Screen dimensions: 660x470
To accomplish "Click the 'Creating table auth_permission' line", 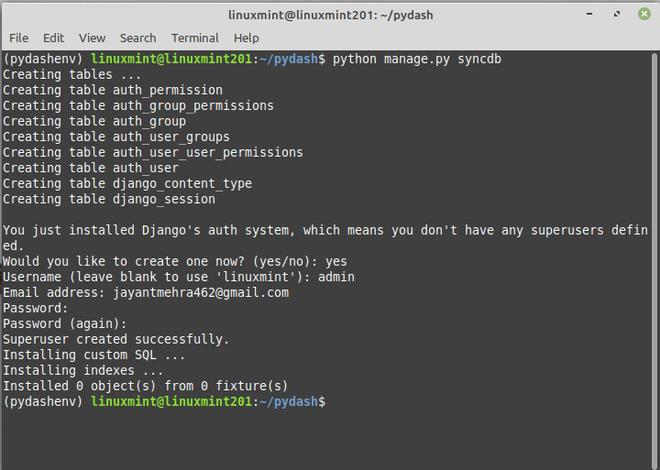I will pyautogui.click(x=112, y=90).
